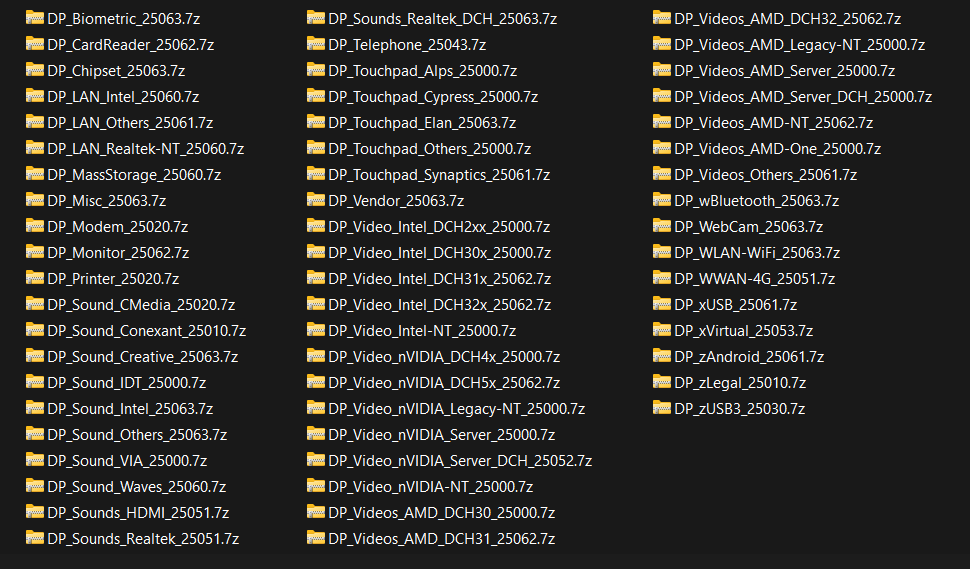
Task: Click file name DP_Misc_25063.7z
Action: coord(106,201)
